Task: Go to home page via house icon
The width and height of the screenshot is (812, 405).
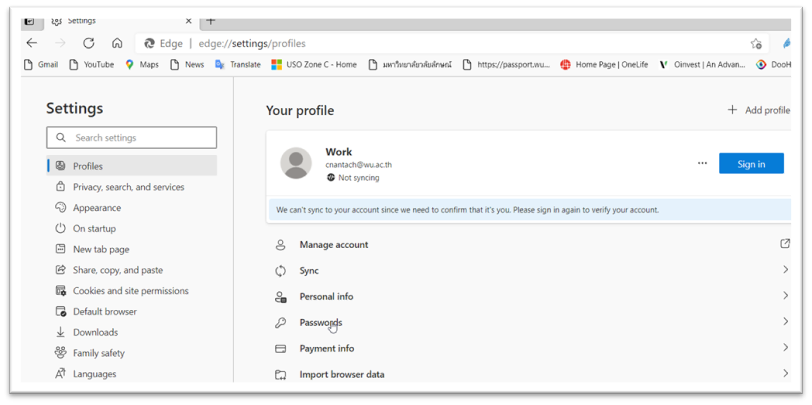Action: tap(117, 43)
